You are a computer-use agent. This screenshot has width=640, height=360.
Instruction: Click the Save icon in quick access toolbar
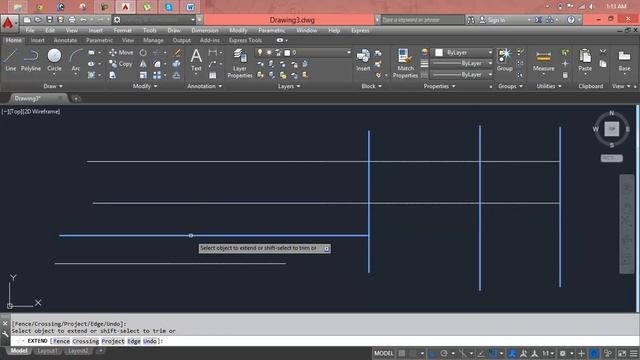pos(49,20)
